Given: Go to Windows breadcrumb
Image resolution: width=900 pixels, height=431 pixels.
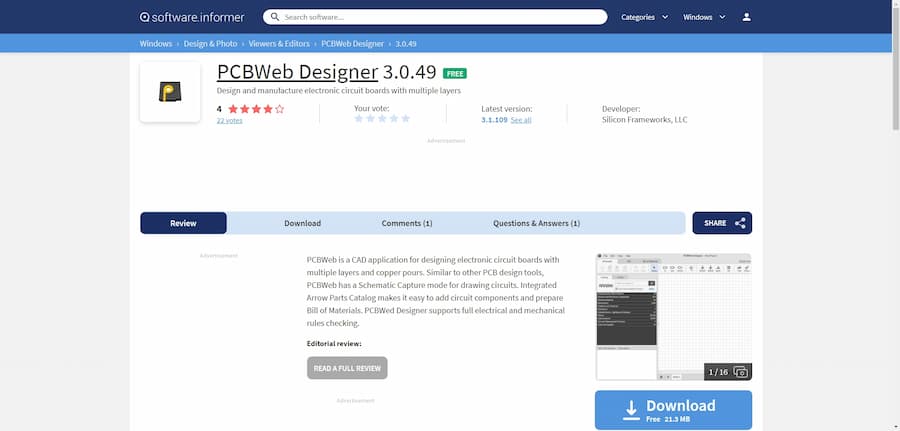Looking at the screenshot, I should [156, 44].
